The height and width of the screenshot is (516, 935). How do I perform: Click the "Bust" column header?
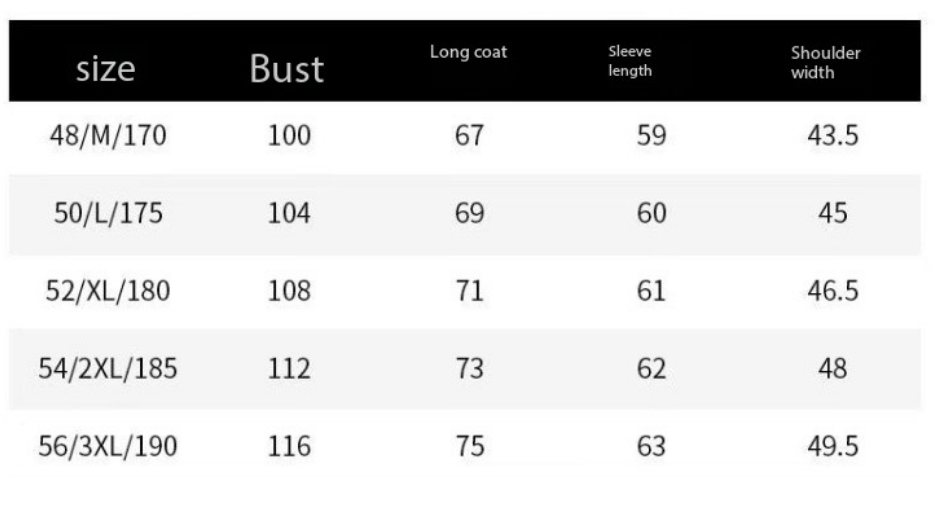pos(286,68)
